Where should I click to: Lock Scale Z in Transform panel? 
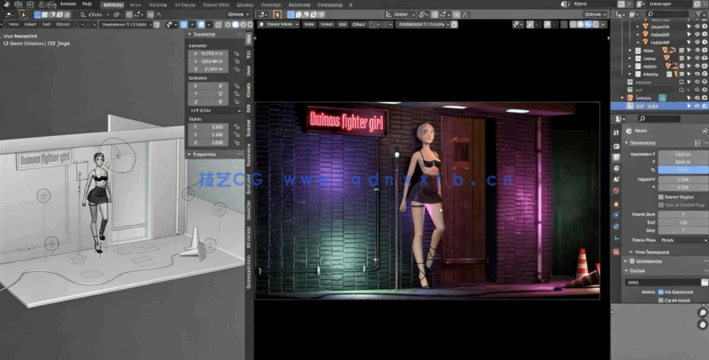coord(236,142)
